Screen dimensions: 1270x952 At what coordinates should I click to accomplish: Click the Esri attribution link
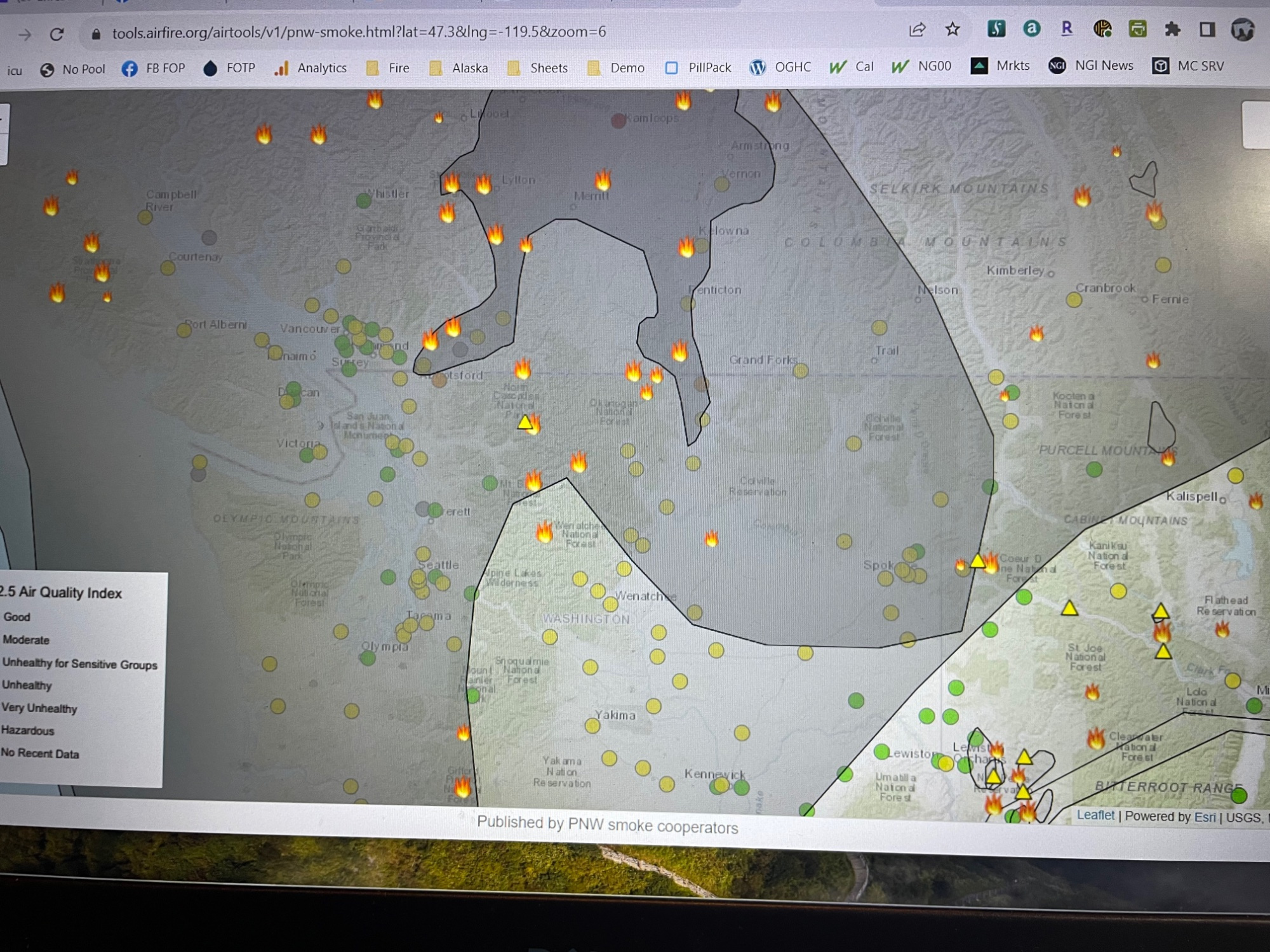1205,817
